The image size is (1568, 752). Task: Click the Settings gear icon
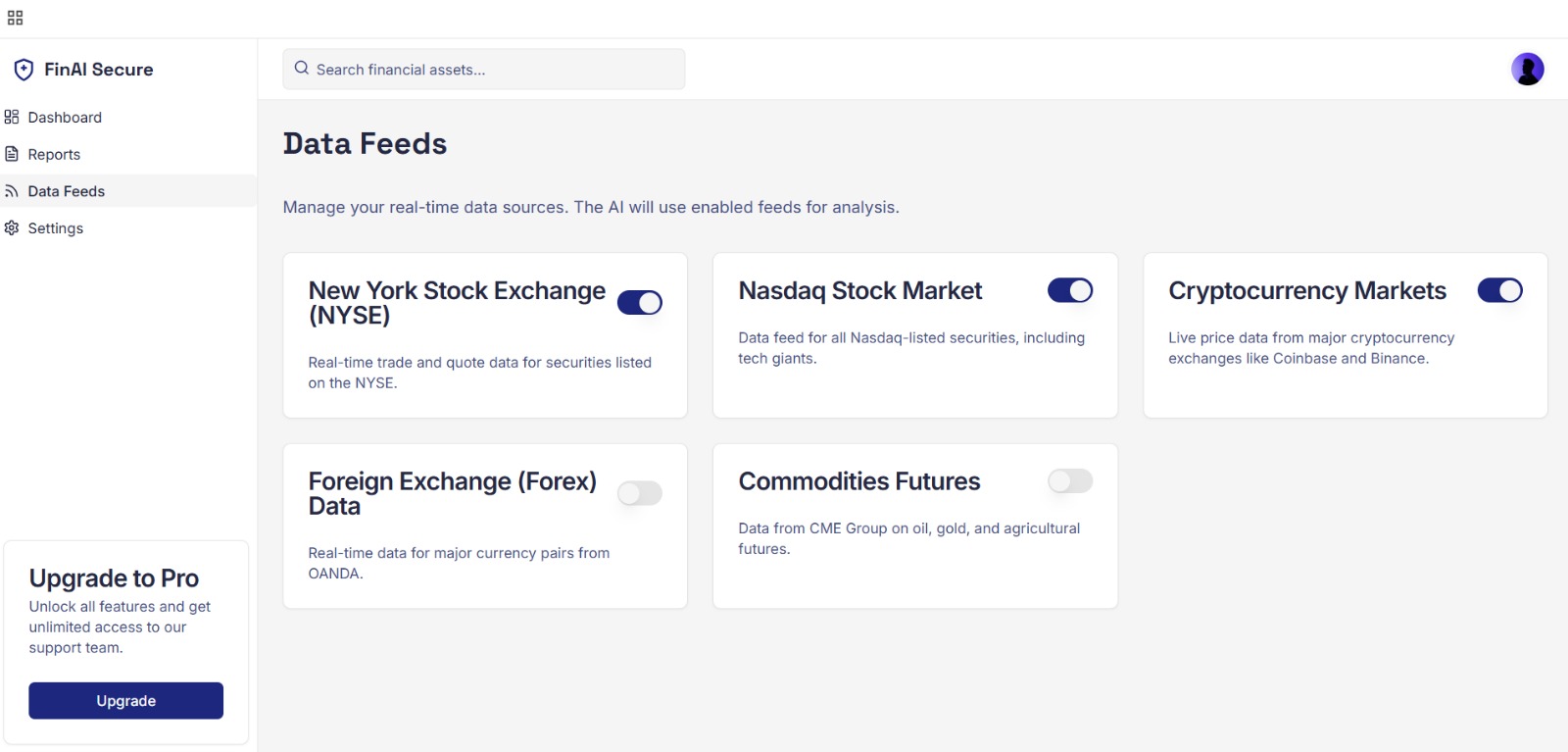click(x=12, y=228)
